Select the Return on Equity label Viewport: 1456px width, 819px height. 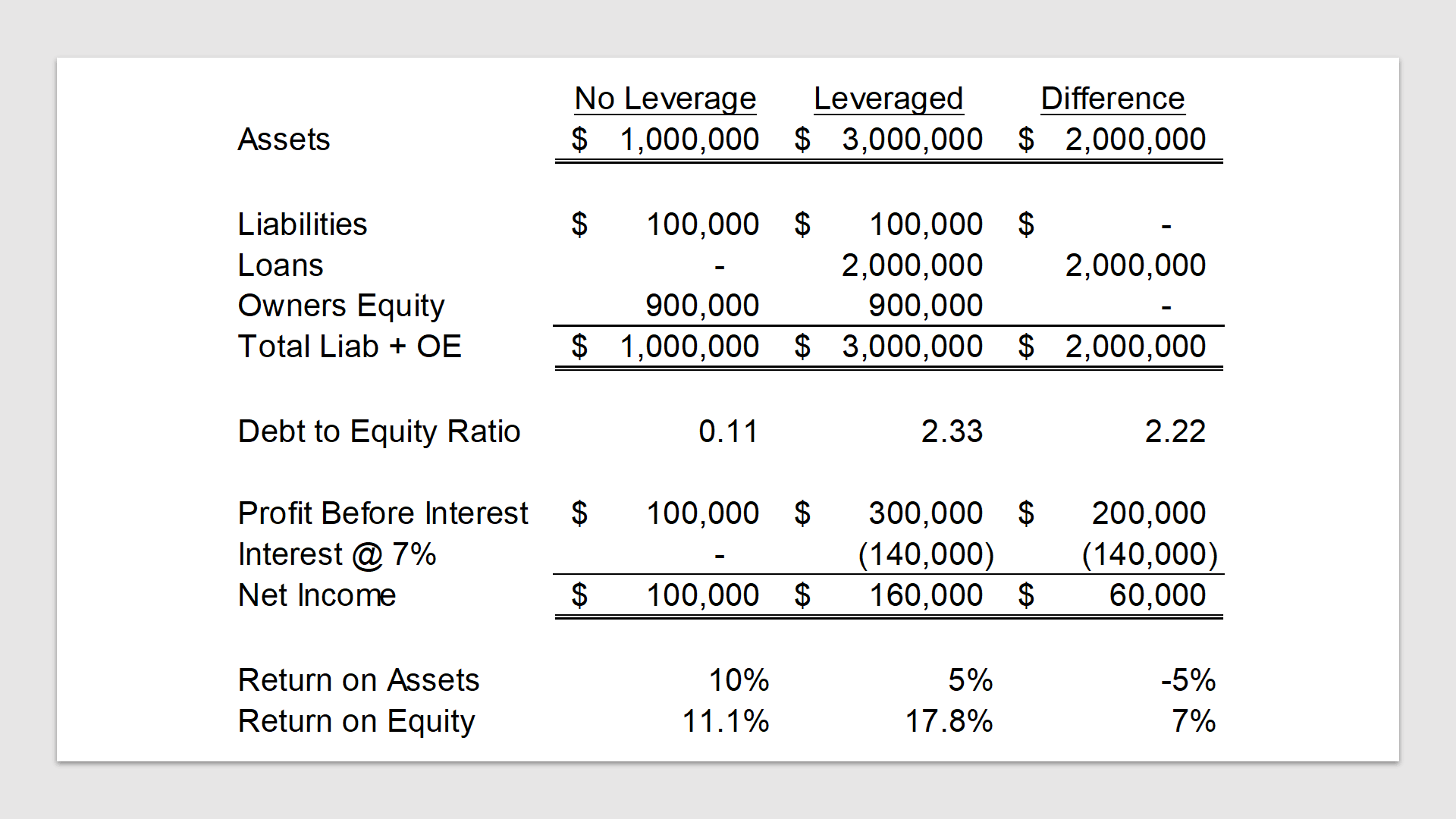click(356, 722)
